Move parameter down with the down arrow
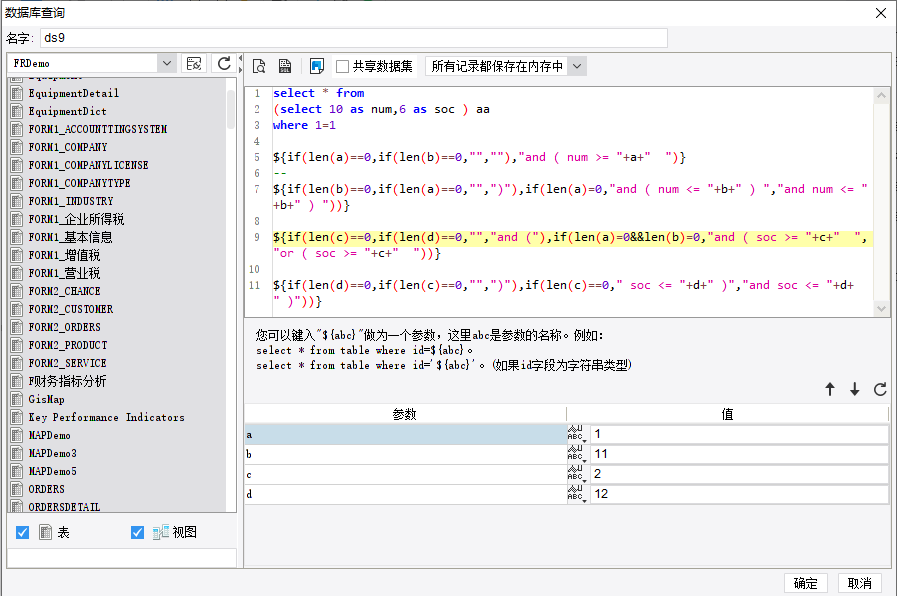Viewport: 897px width, 596px height. 854,390
